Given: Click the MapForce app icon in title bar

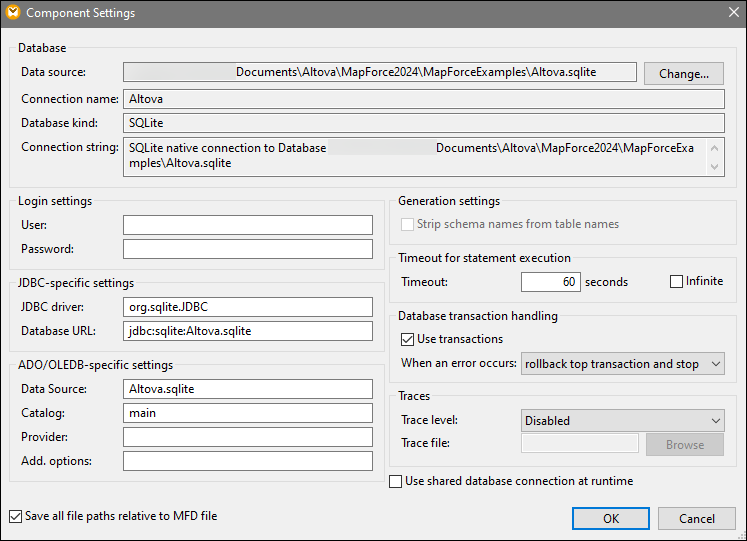Looking at the screenshot, I should click(13, 13).
